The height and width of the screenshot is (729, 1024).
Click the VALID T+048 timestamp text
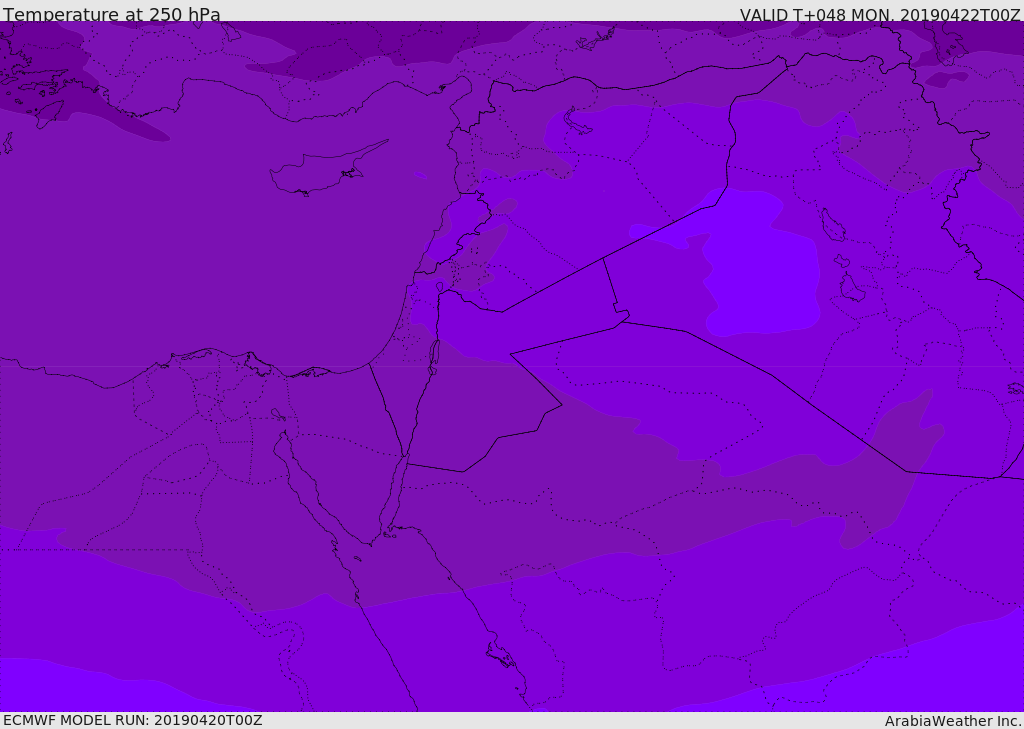(x=880, y=15)
